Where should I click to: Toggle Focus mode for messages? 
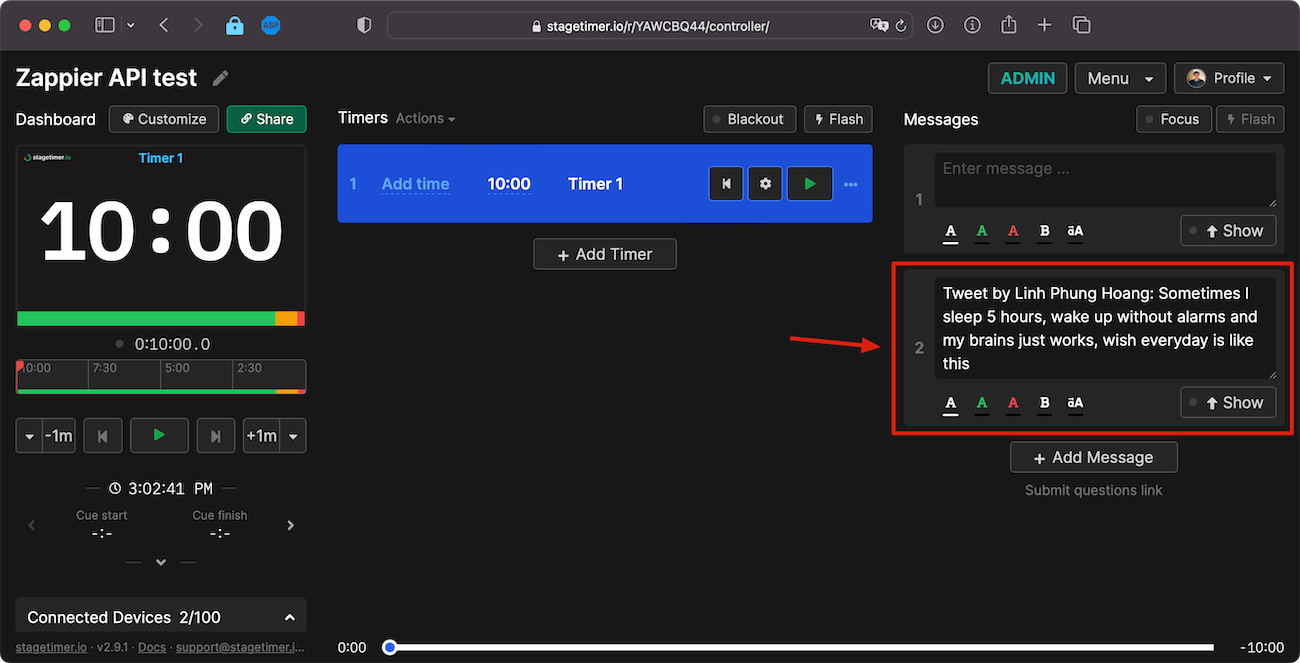pyautogui.click(x=1174, y=119)
